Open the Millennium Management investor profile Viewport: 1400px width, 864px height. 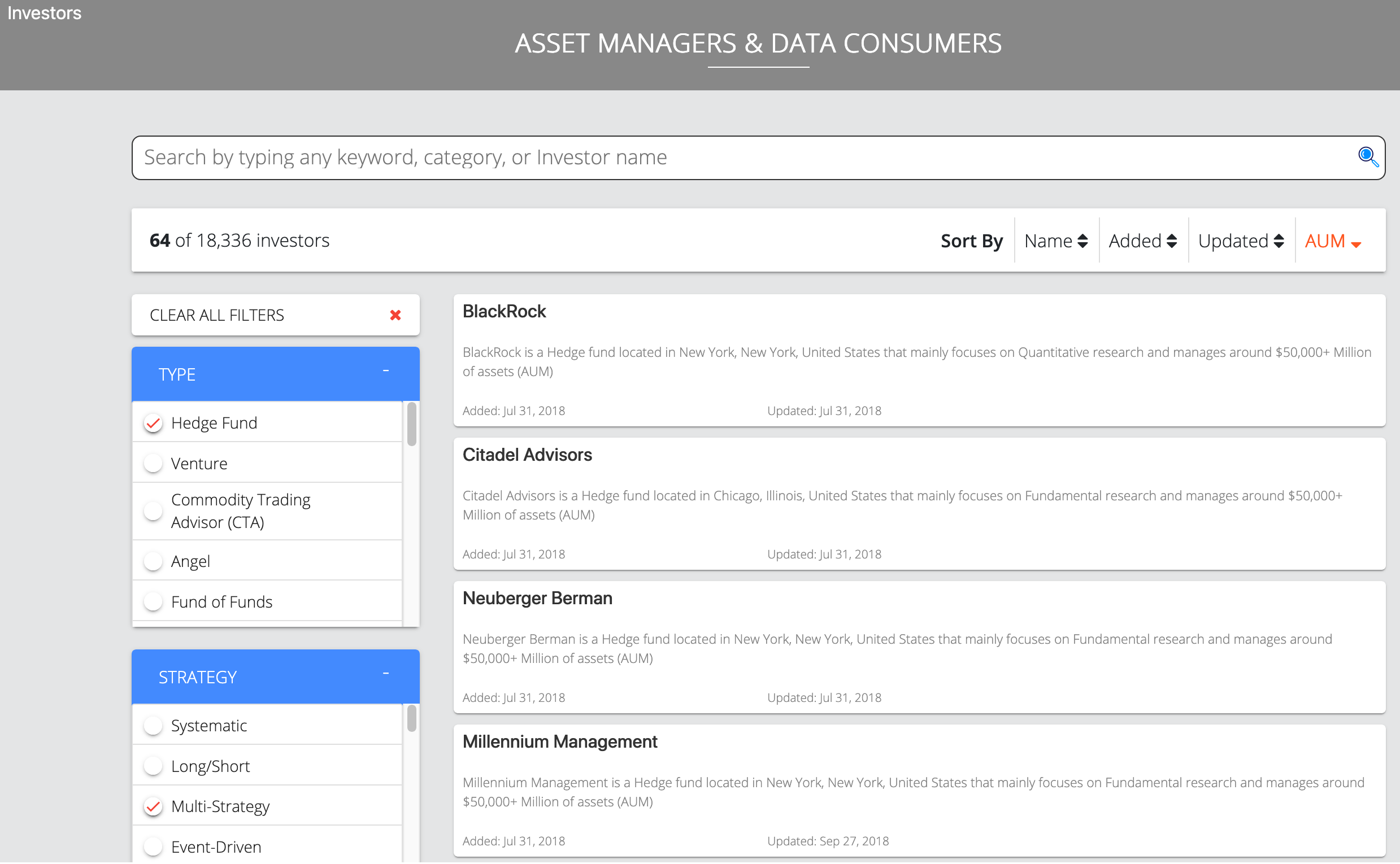click(x=560, y=741)
